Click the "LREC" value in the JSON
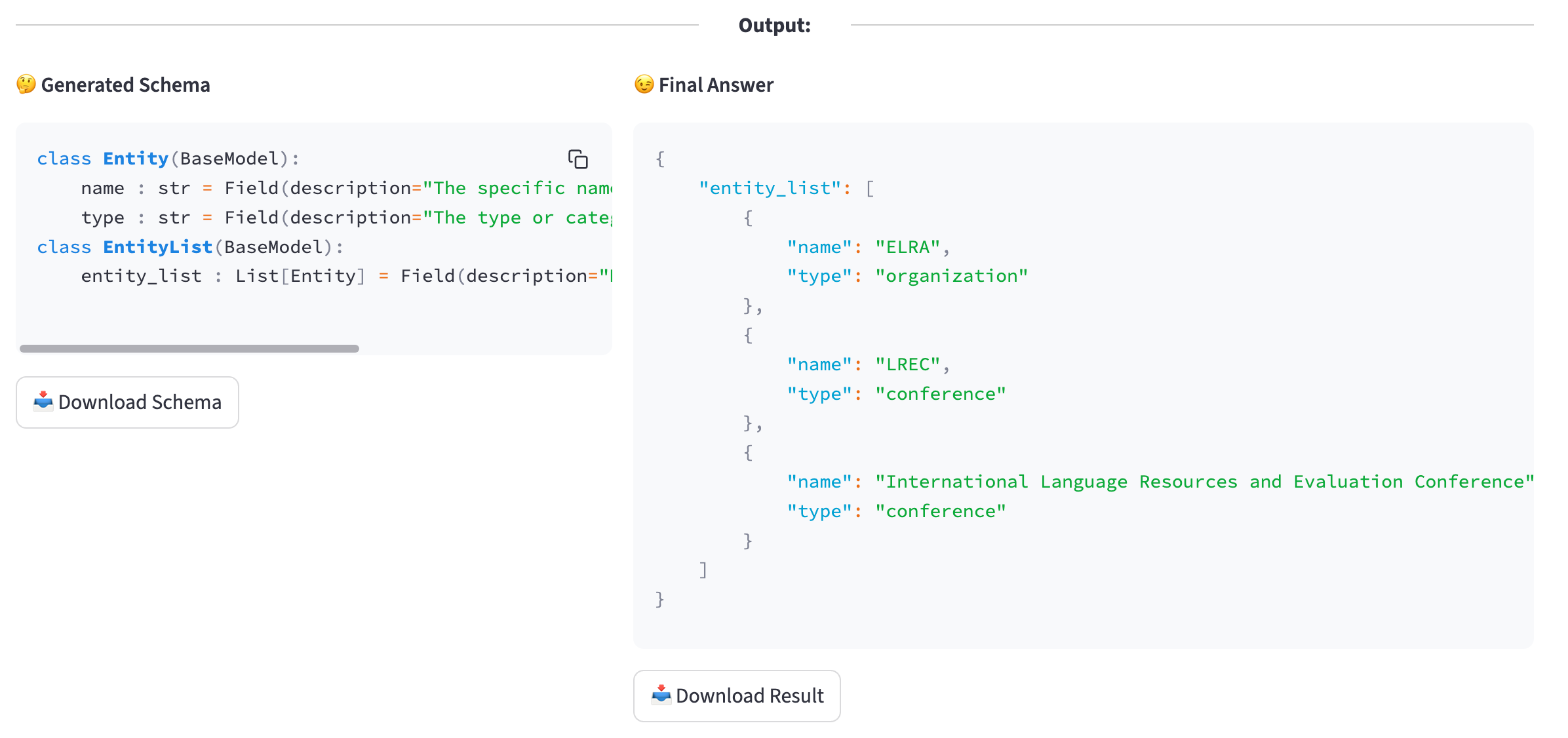Screen dimensions: 1568x738 coord(907,364)
